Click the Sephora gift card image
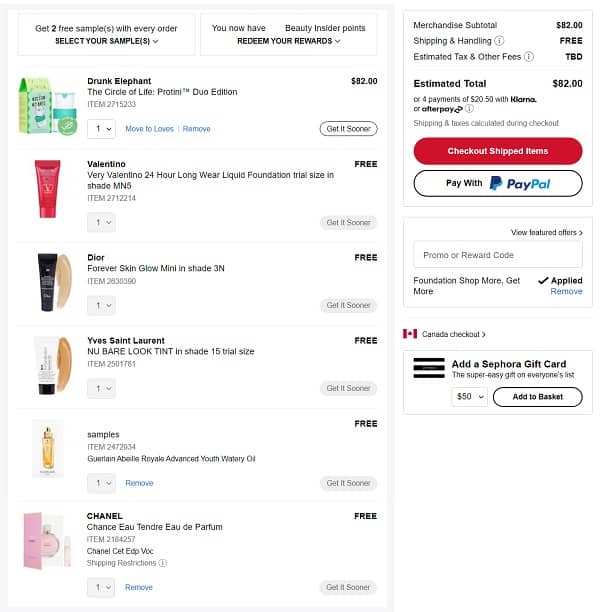 (429, 366)
